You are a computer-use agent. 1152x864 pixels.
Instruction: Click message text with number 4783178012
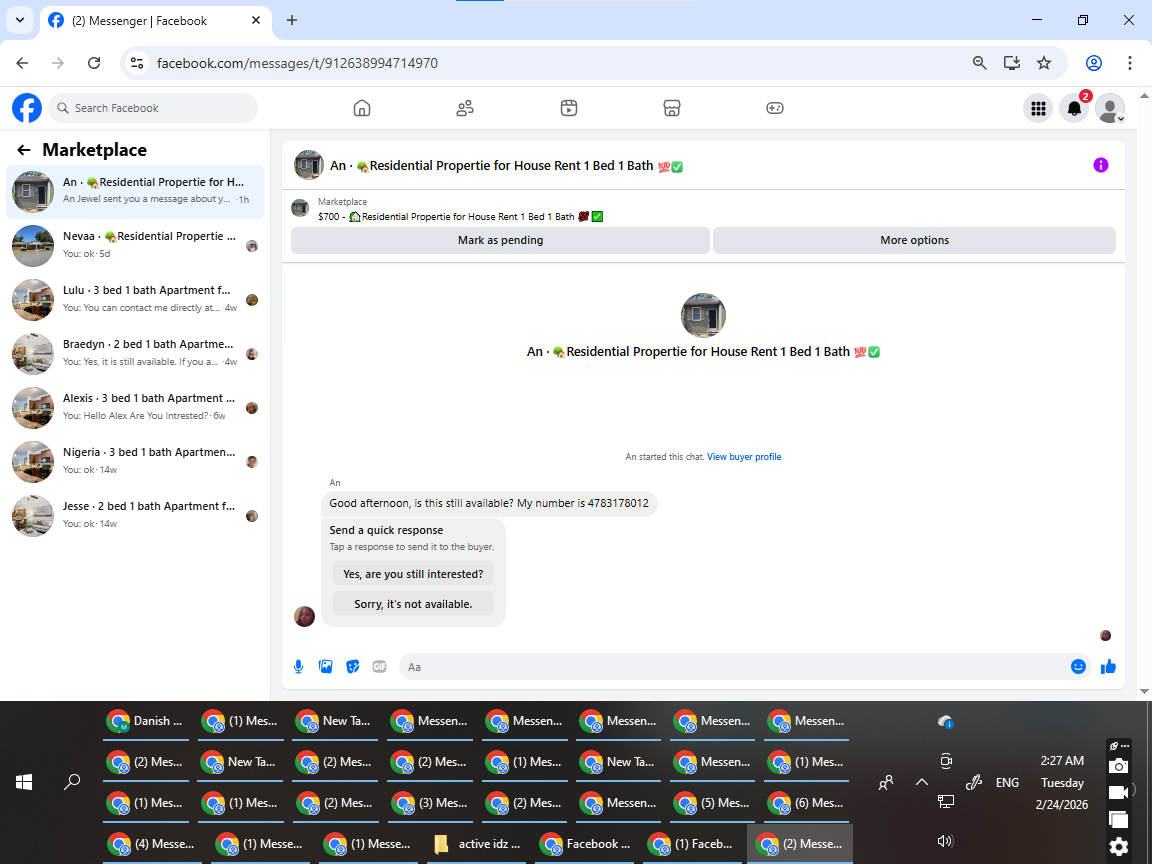tap(489, 503)
